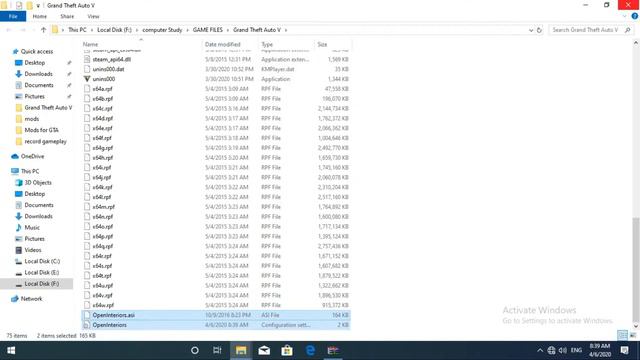Launch Microsoft Edge from taskbar

(x=310, y=351)
